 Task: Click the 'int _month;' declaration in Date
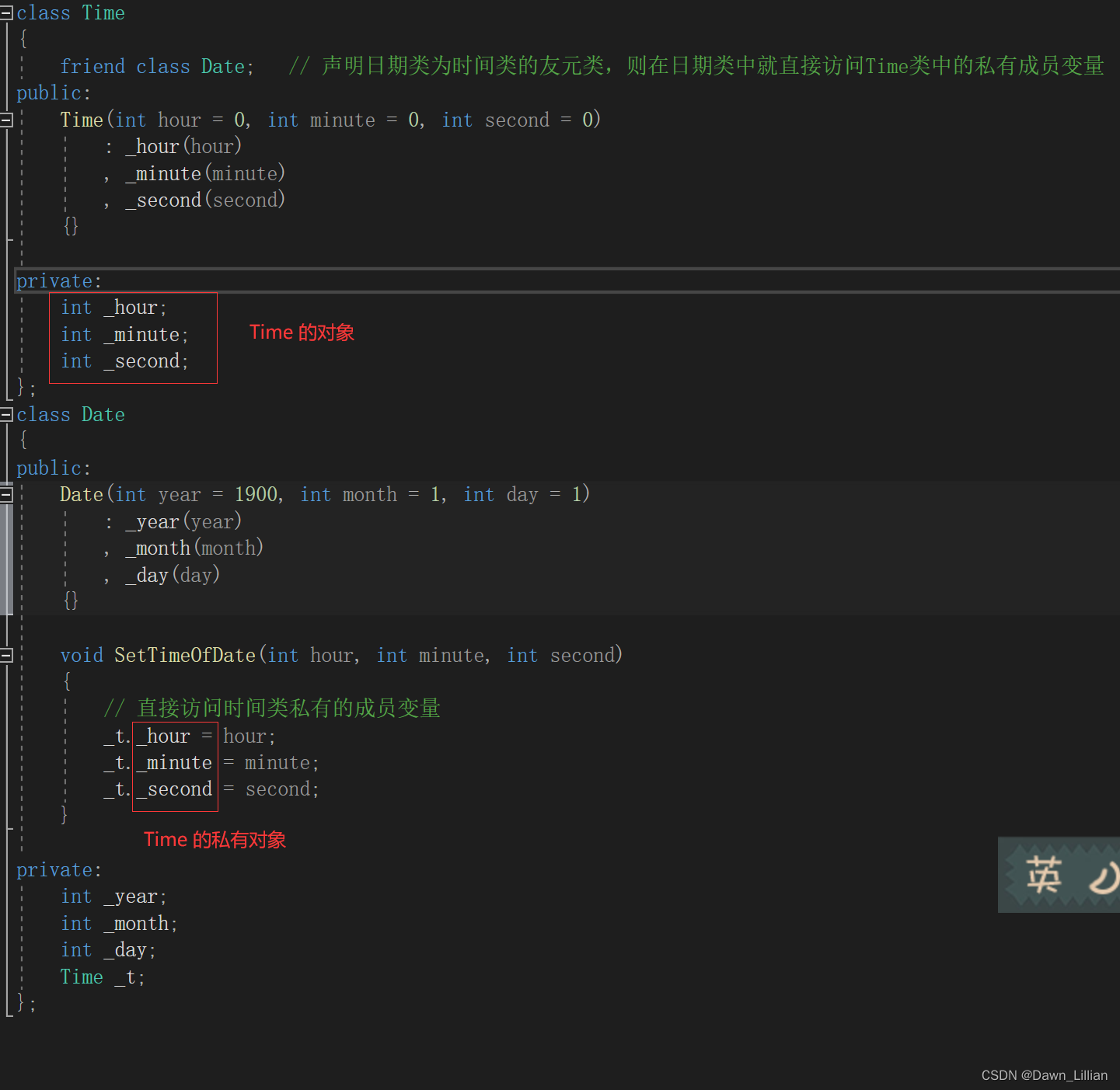pos(119,923)
